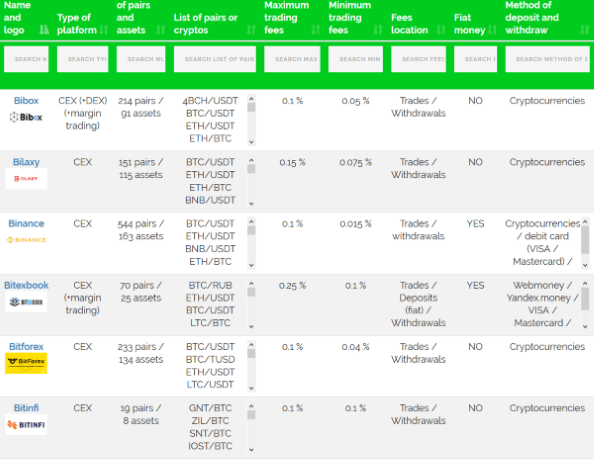Screen dimensions: 594x459
Task: Click the 0.015 % minimum fee cell
Action: [x=355, y=224]
